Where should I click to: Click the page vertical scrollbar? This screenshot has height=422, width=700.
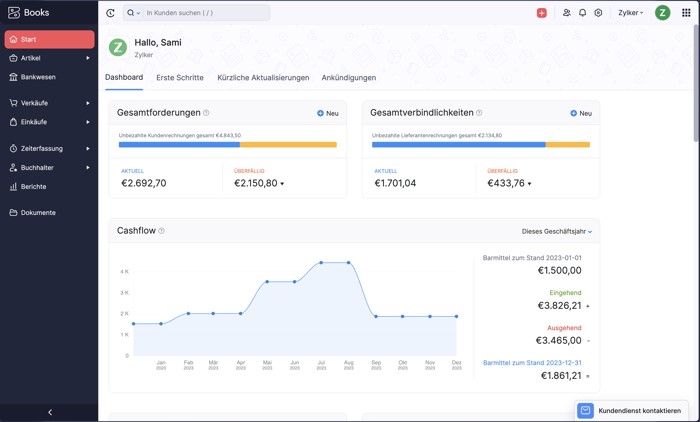(x=696, y=83)
